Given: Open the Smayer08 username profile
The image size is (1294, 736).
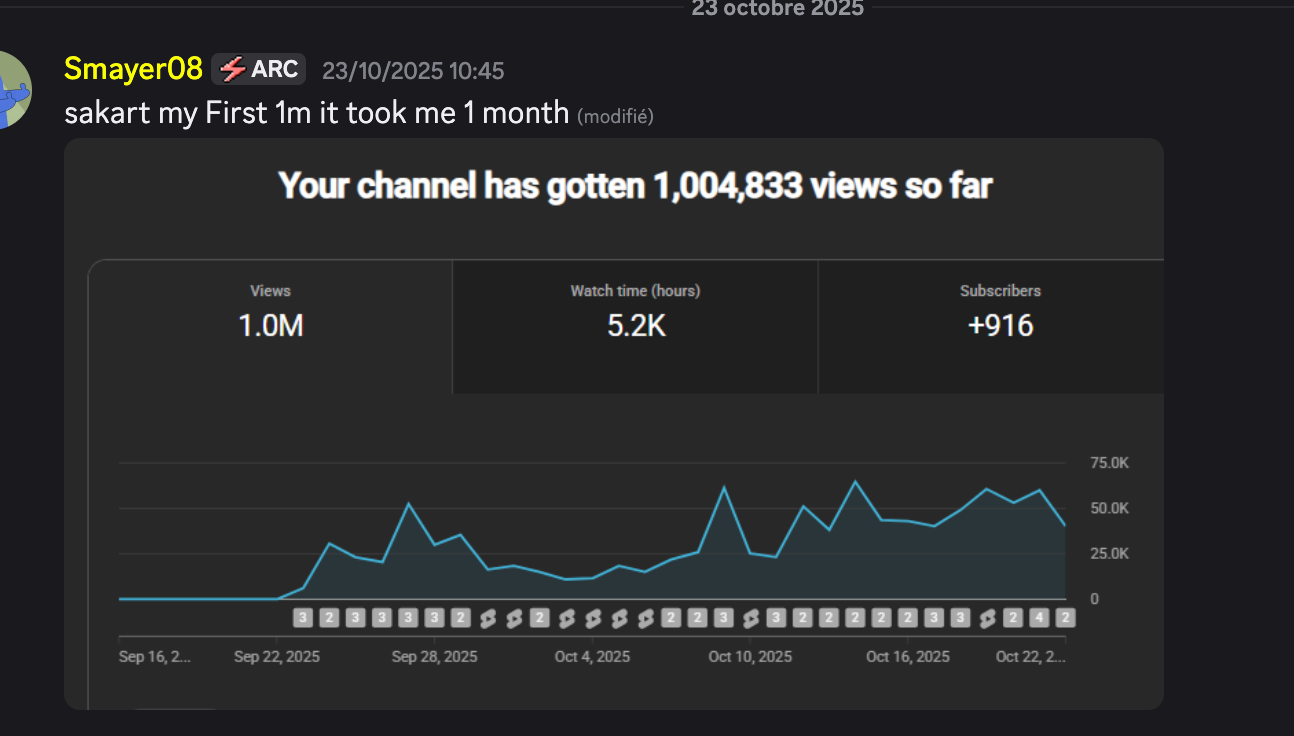Looking at the screenshot, I should tap(133, 69).
